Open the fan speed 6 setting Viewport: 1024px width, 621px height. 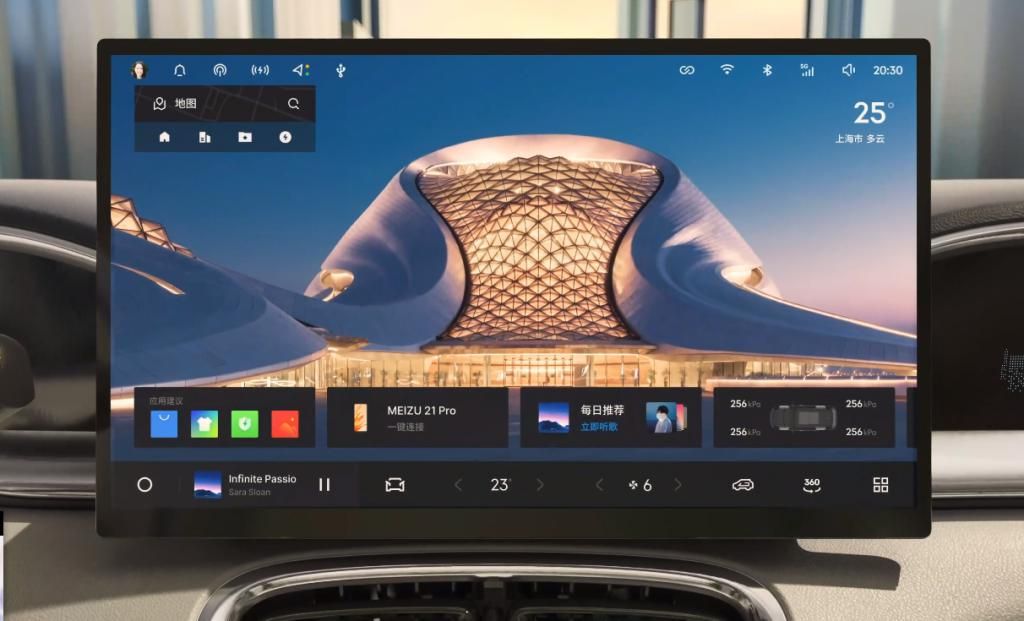click(640, 485)
